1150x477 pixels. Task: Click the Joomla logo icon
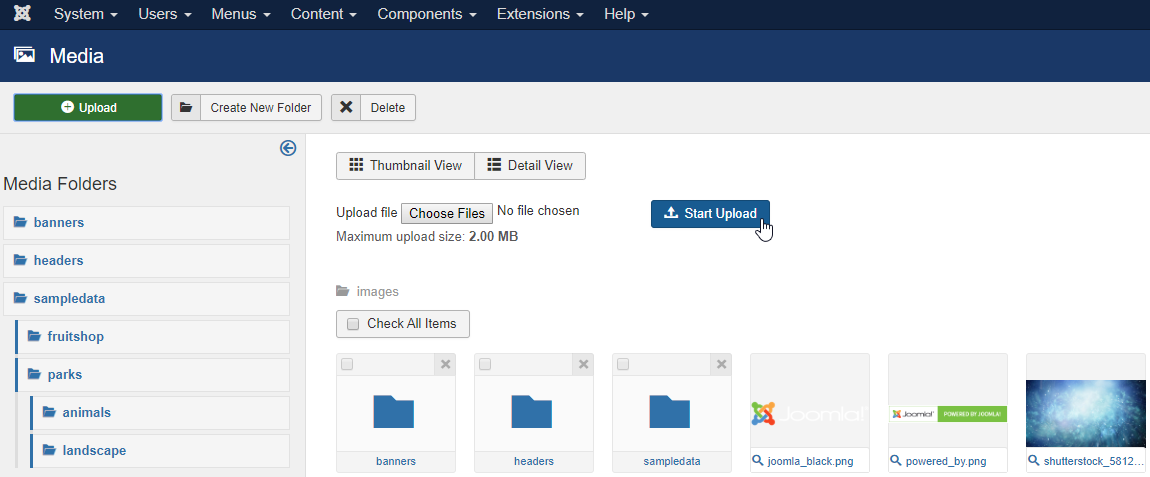21,15
